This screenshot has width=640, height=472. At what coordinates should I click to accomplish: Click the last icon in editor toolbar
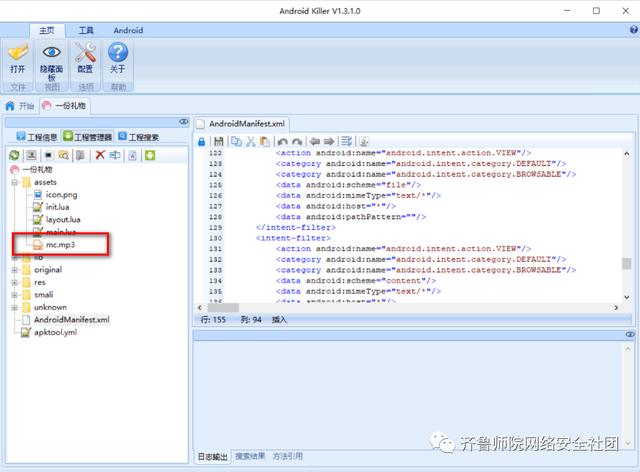[x=364, y=141]
